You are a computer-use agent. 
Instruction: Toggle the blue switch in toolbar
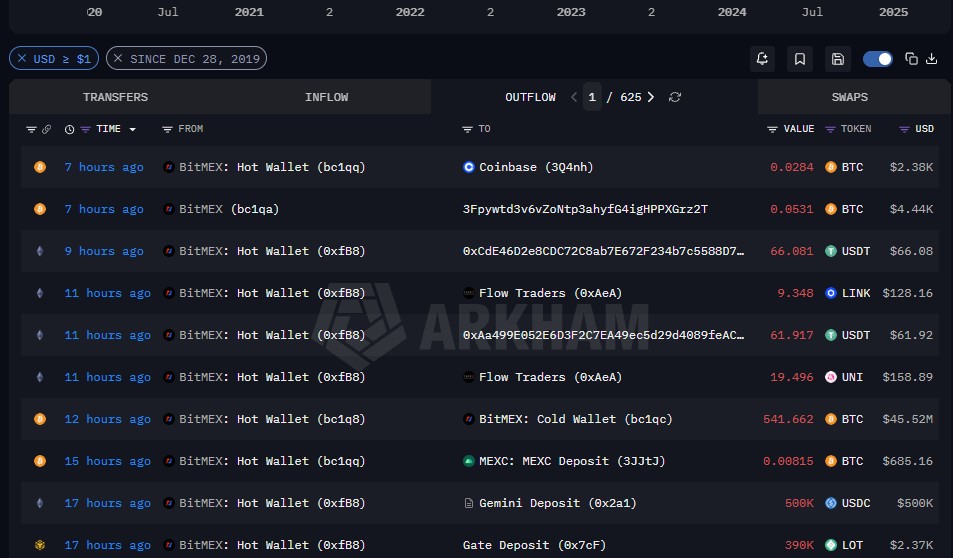click(878, 59)
